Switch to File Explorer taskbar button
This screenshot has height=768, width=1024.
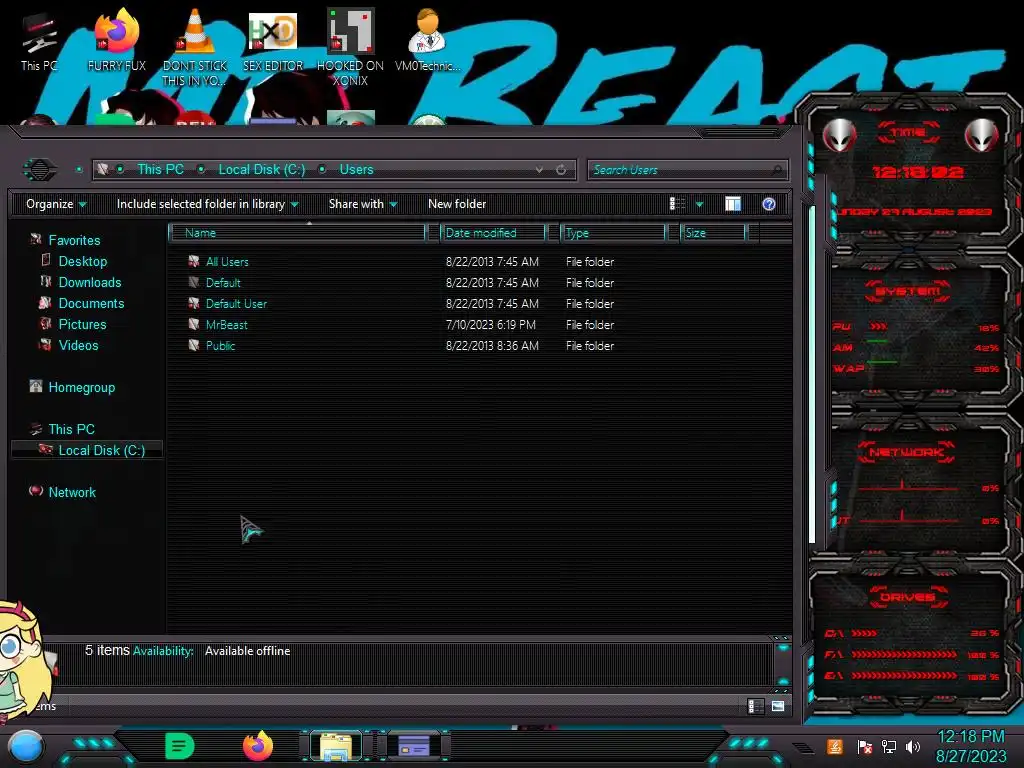pyautogui.click(x=336, y=746)
